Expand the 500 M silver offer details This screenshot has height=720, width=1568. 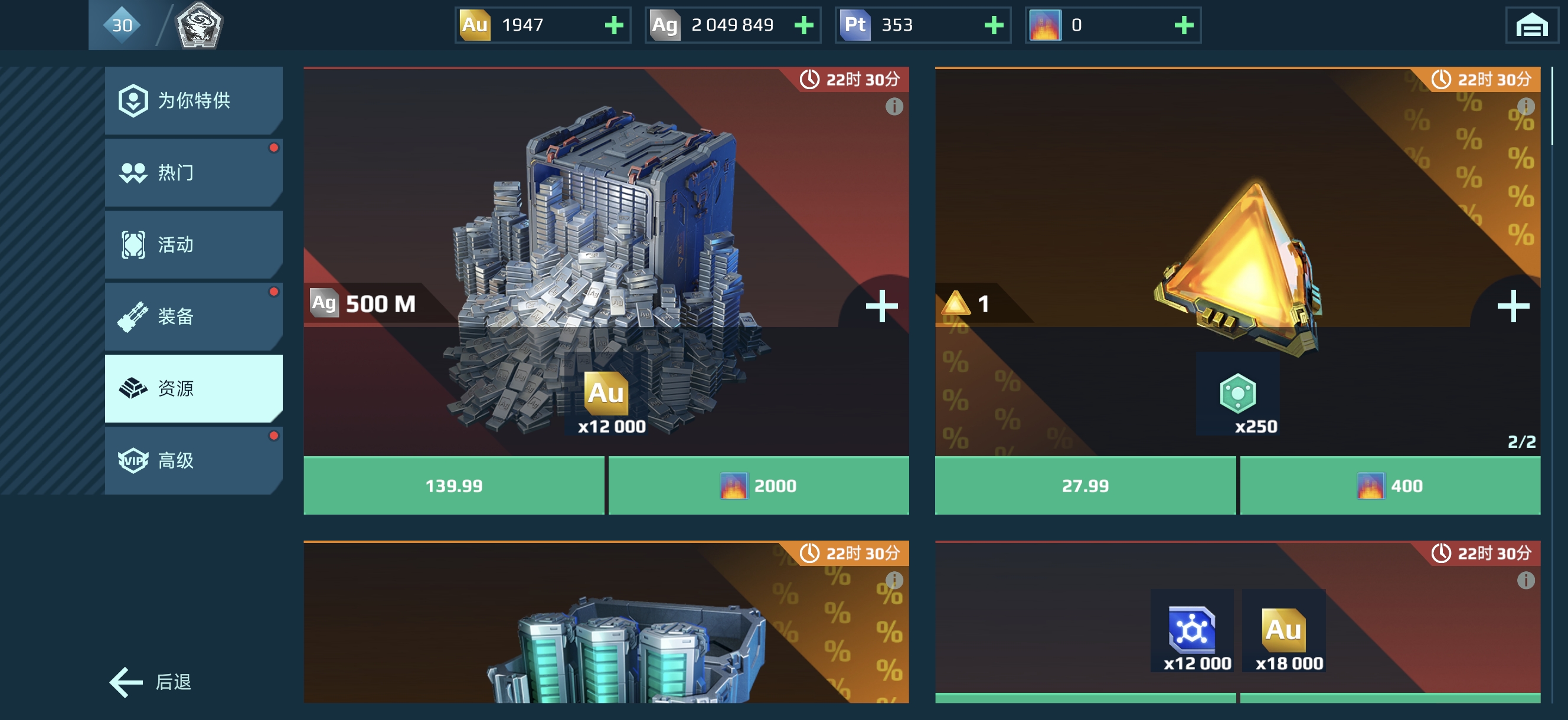tap(881, 306)
